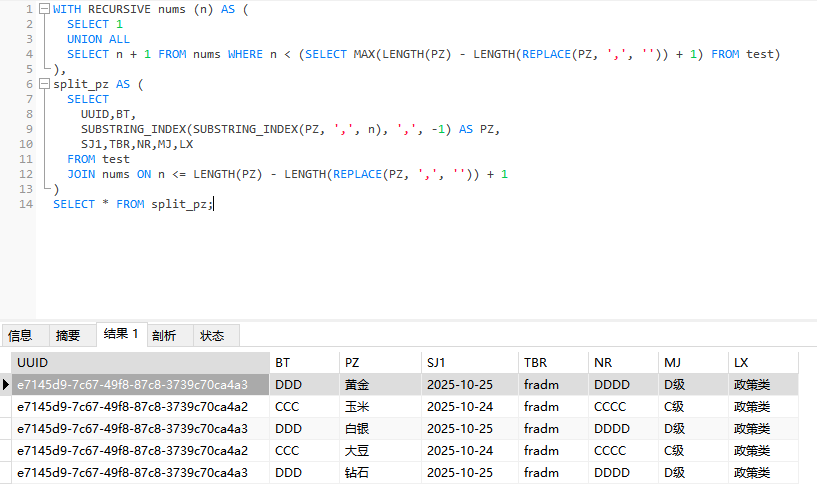Open the 摘要 tab
Screen dimensions: 817x488
pos(69,336)
